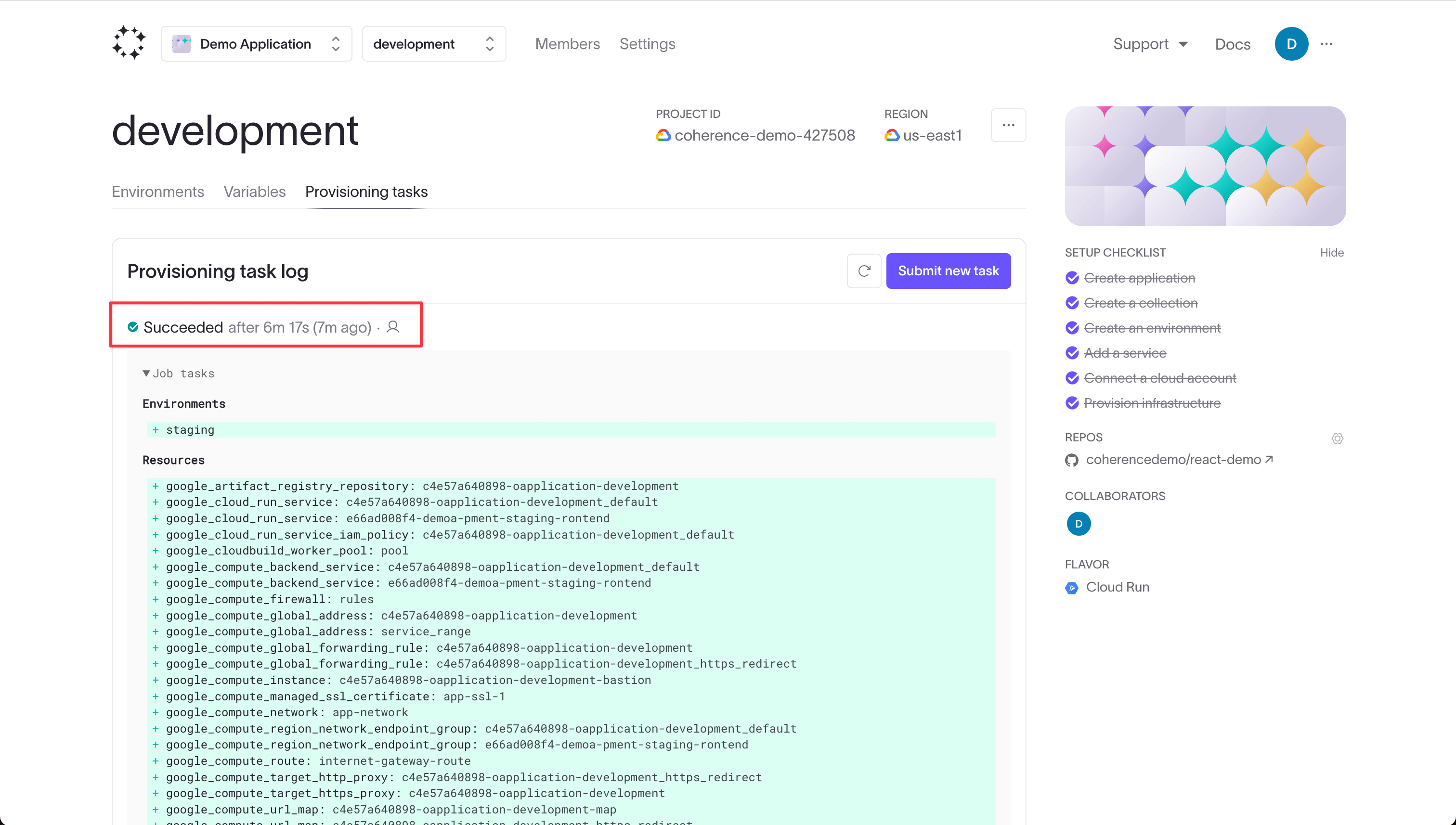
Task: Go to Members page
Action: (x=567, y=44)
